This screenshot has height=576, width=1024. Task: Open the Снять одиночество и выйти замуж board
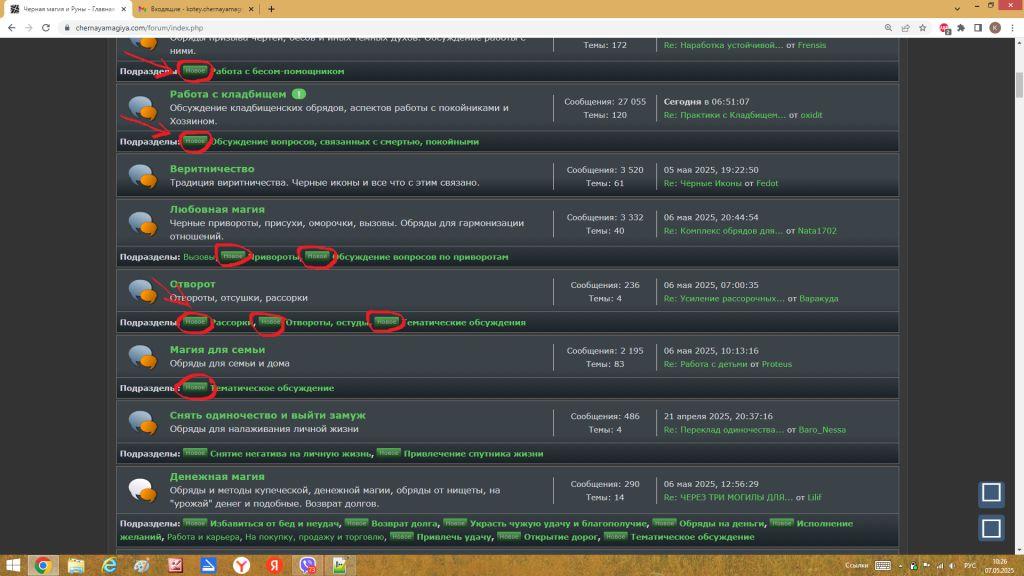(268, 415)
